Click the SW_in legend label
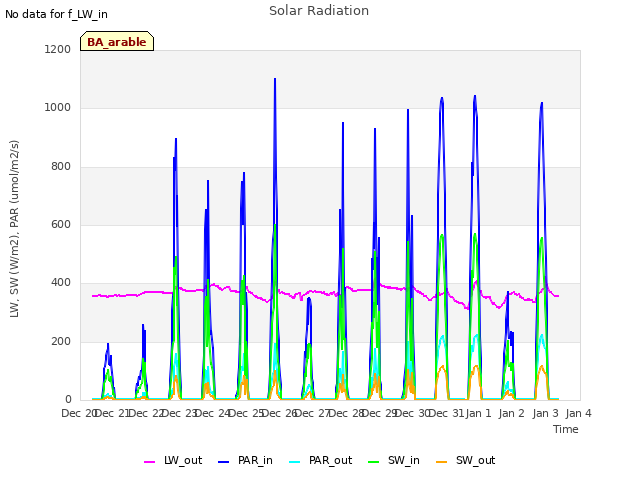Viewport: 640px width, 480px height. (404, 460)
